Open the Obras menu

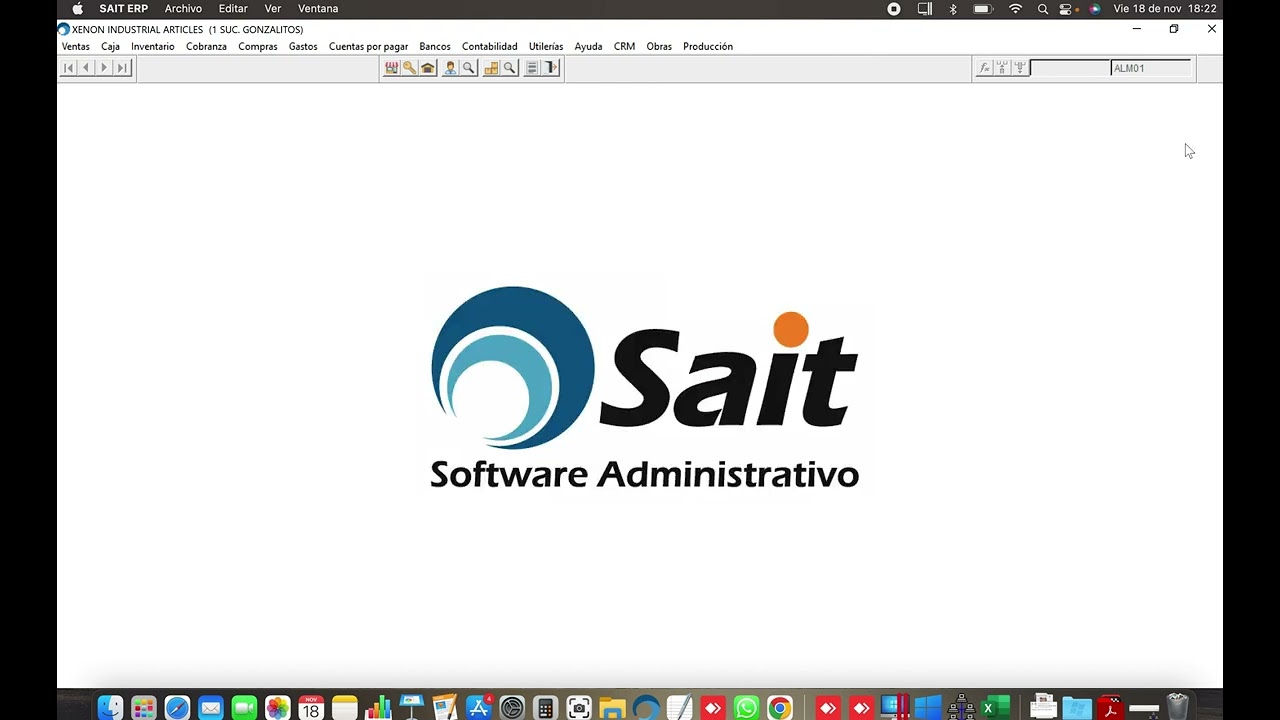click(x=659, y=46)
